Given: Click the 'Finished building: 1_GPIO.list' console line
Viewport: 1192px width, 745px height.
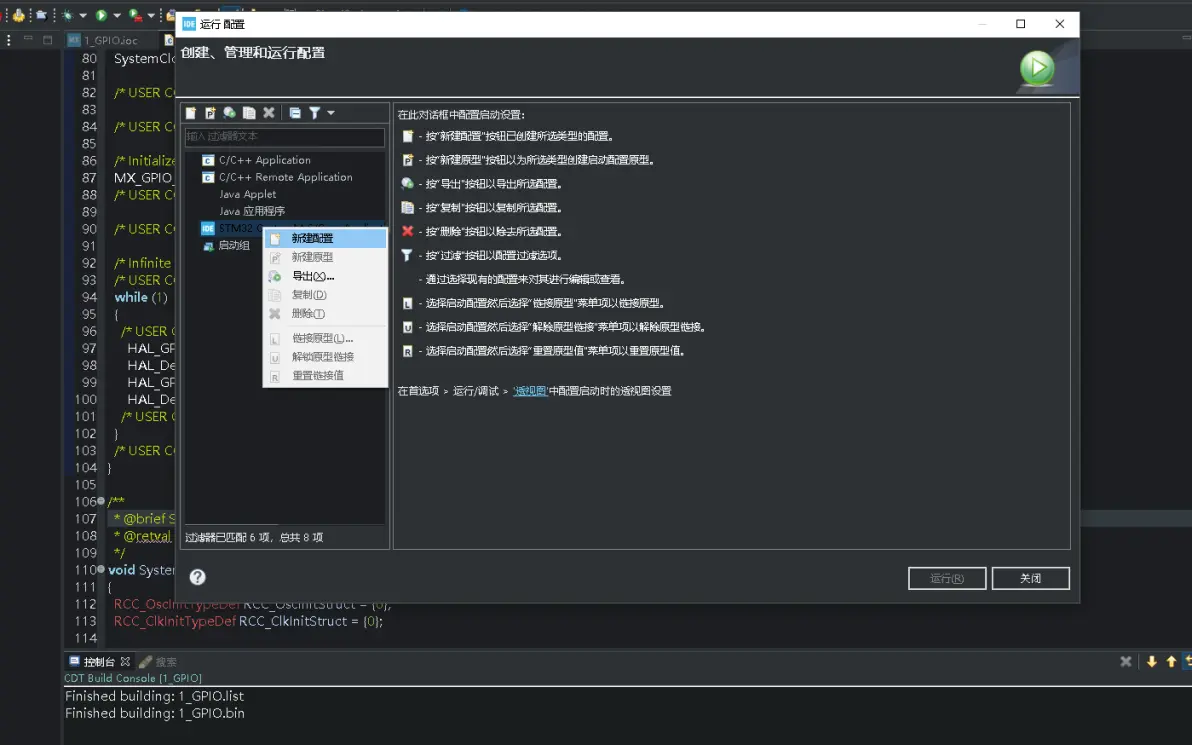Looking at the screenshot, I should (x=154, y=696).
